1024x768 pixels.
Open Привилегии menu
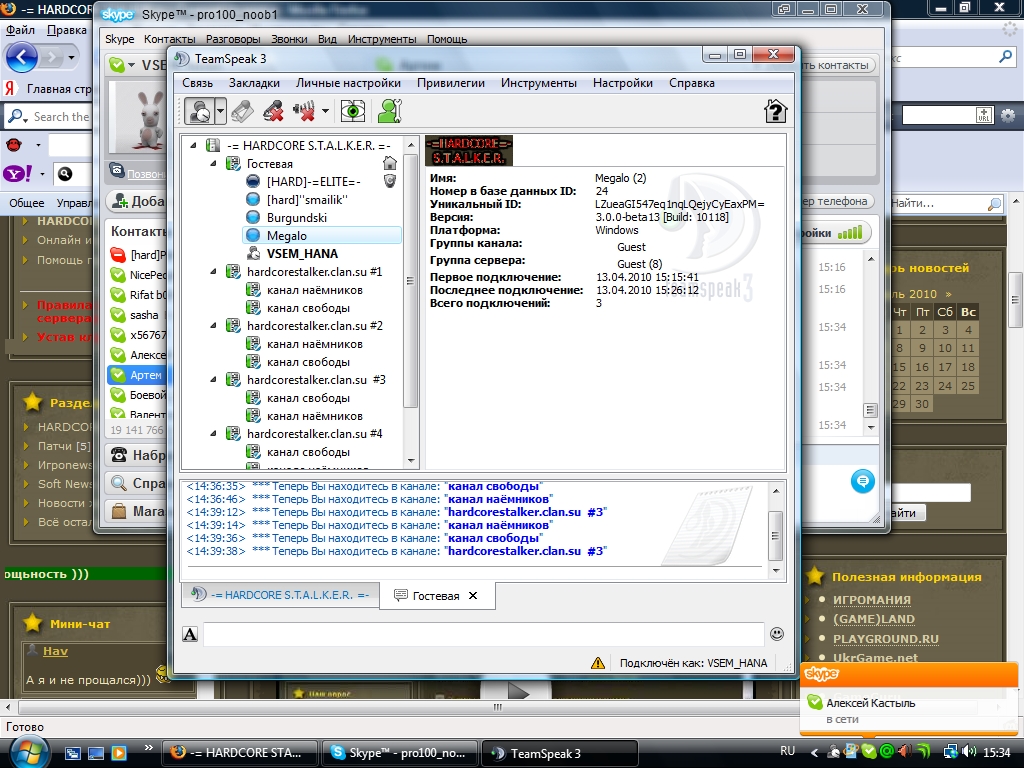coord(451,83)
